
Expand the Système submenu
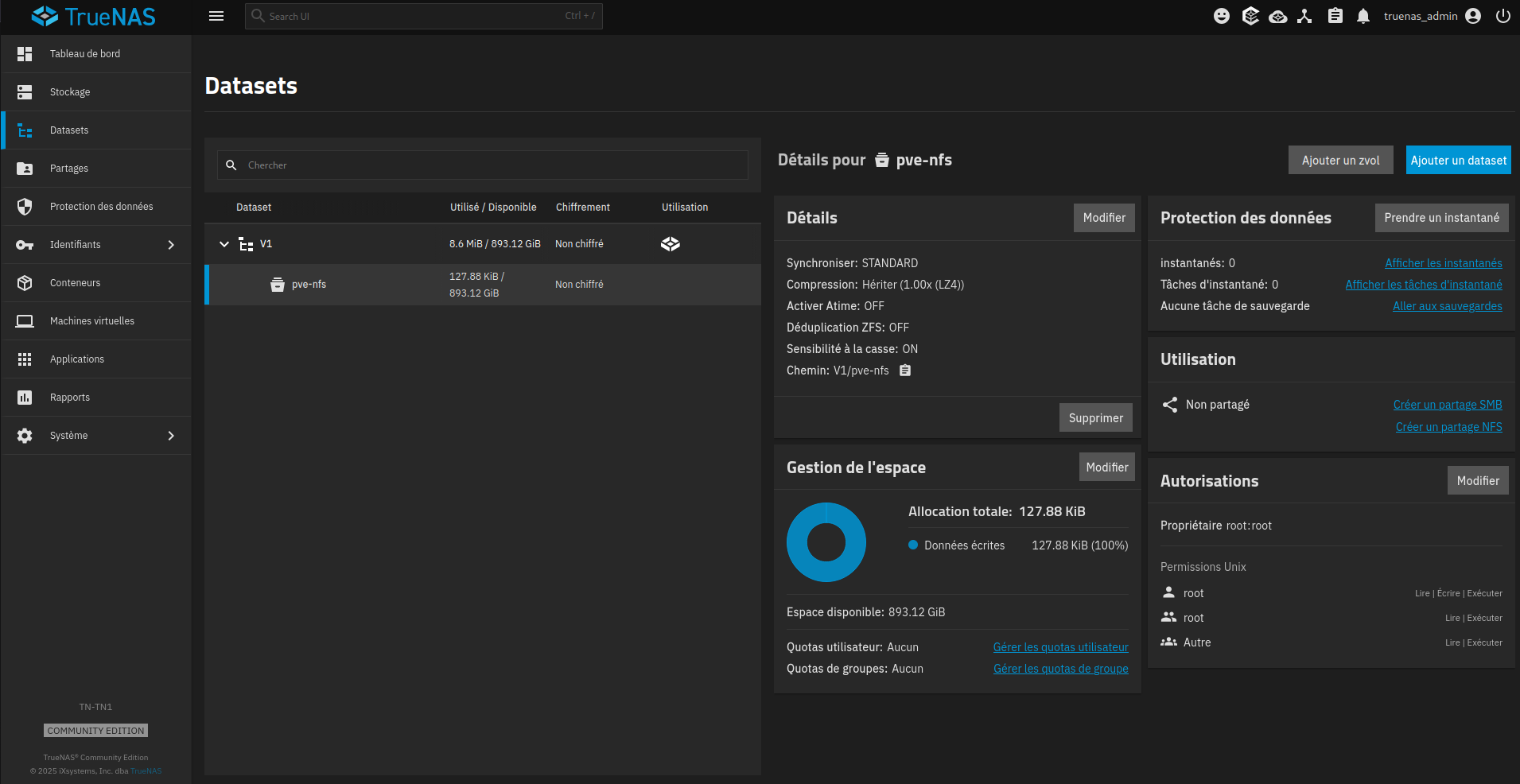[x=171, y=436]
